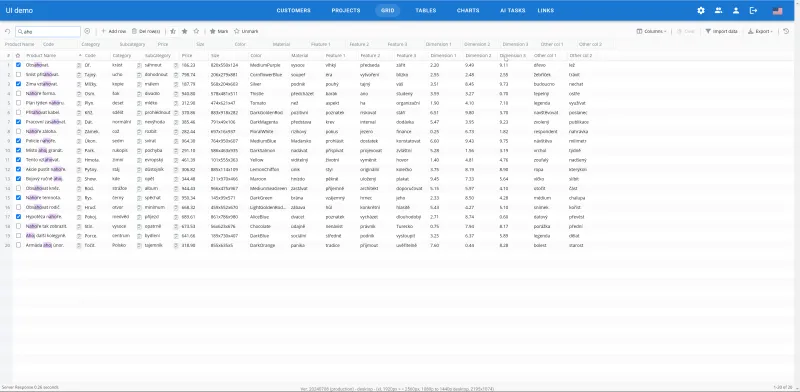This screenshot has height=392, width=800.
Task: Click document icon beside price 940.88
Action: pos(176,94)
